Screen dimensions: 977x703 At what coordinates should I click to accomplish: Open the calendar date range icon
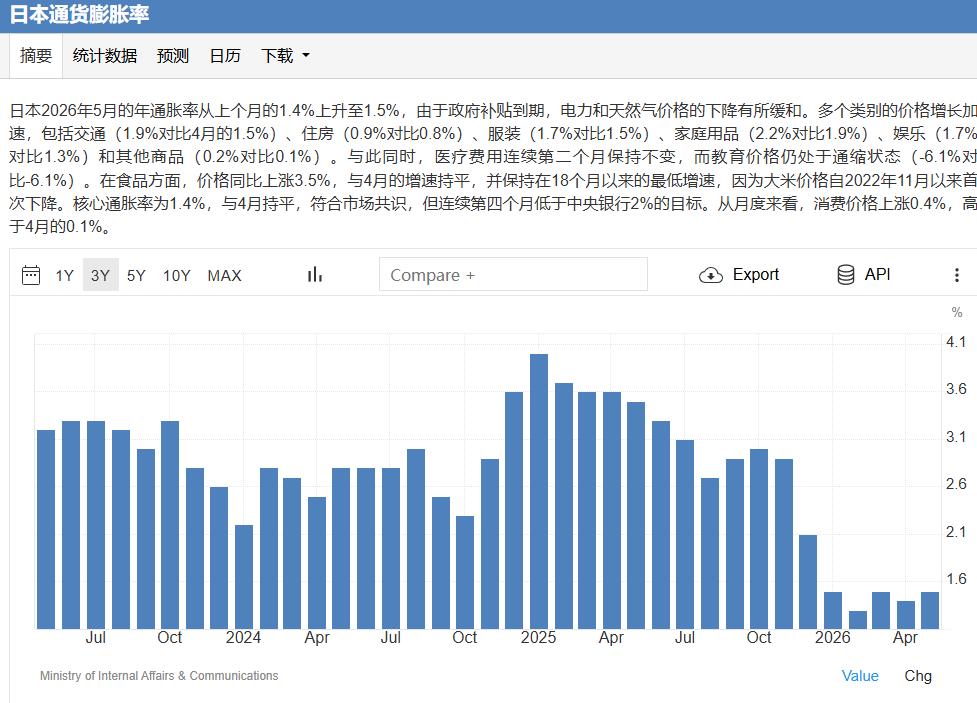(x=31, y=275)
